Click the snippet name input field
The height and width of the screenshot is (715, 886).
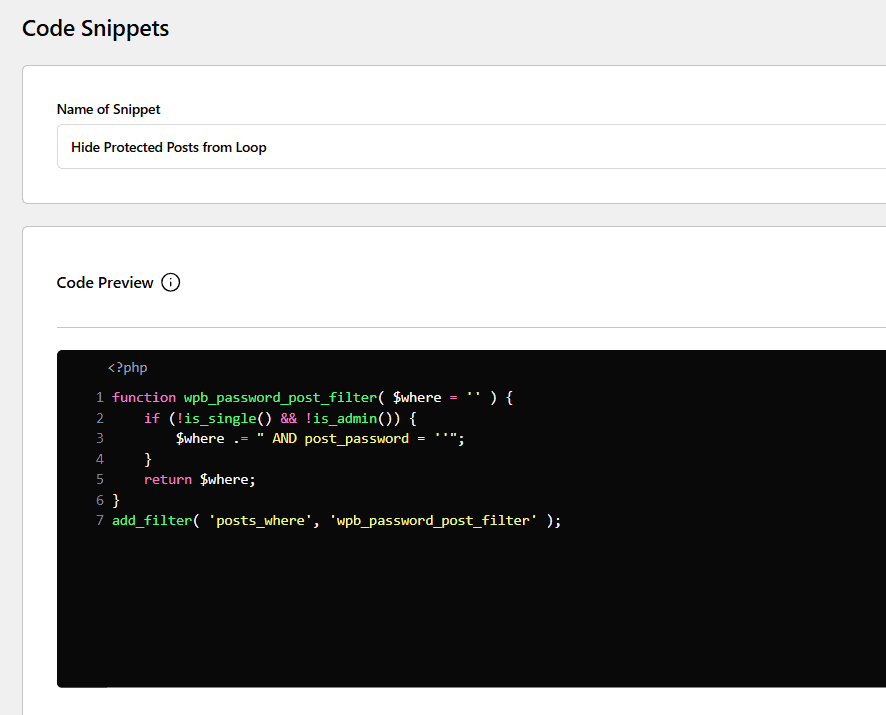(x=300, y=146)
